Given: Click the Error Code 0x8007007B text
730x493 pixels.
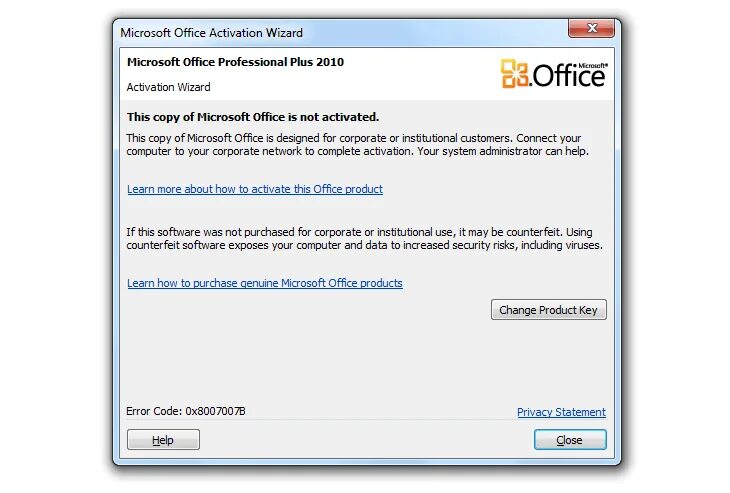Looking at the screenshot, I should tap(186, 411).
